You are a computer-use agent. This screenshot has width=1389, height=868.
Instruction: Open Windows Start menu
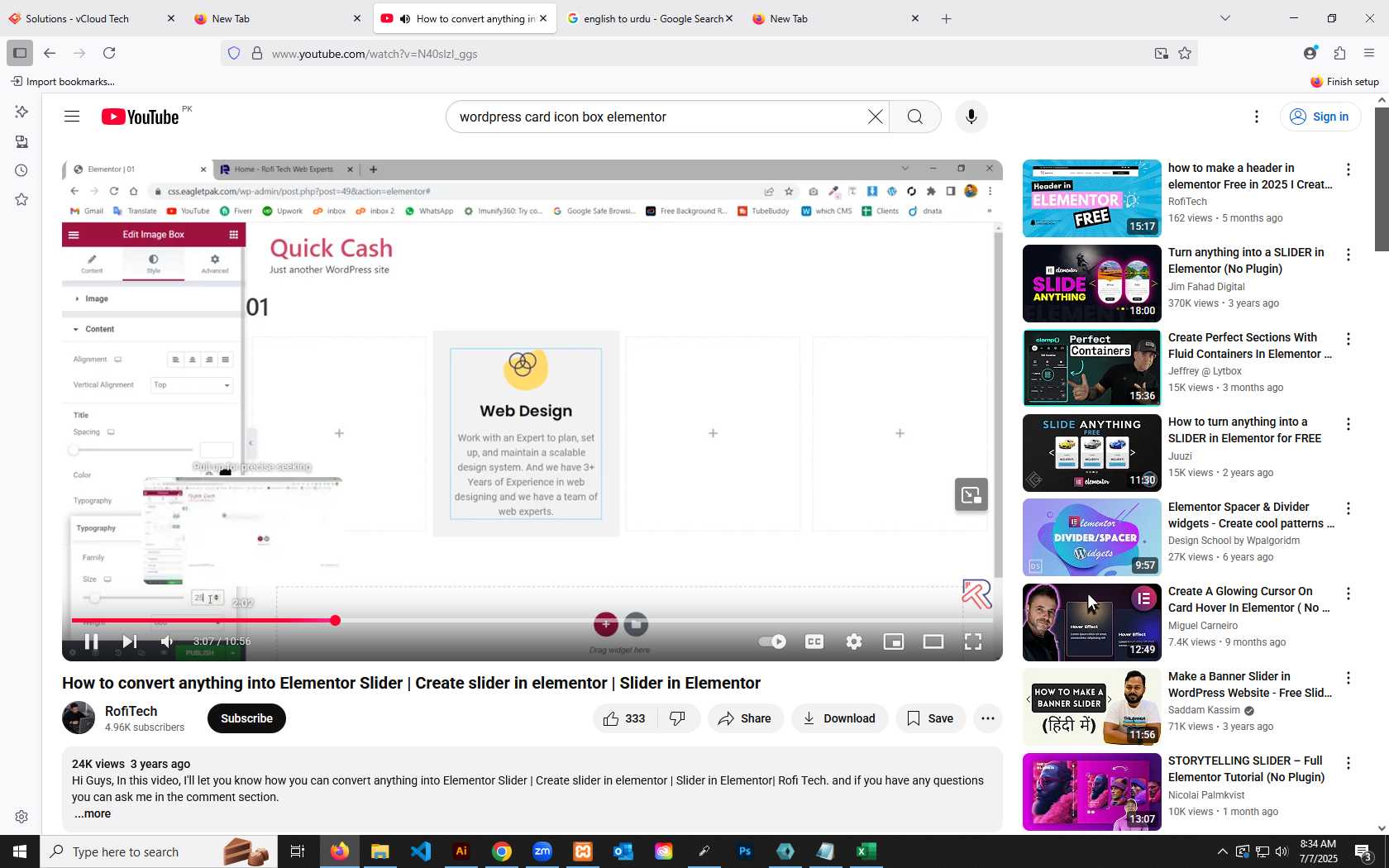coord(20,851)
